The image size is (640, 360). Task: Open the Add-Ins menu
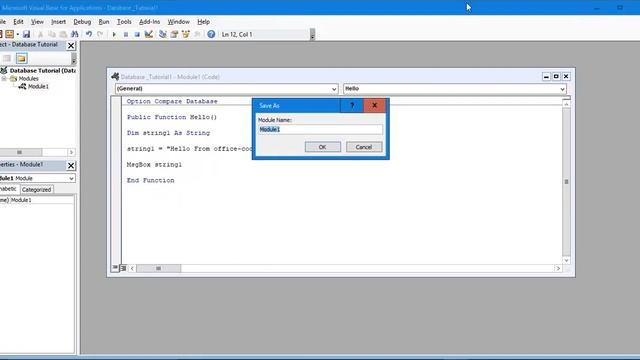pyautogui.click(x=149, y=22)
